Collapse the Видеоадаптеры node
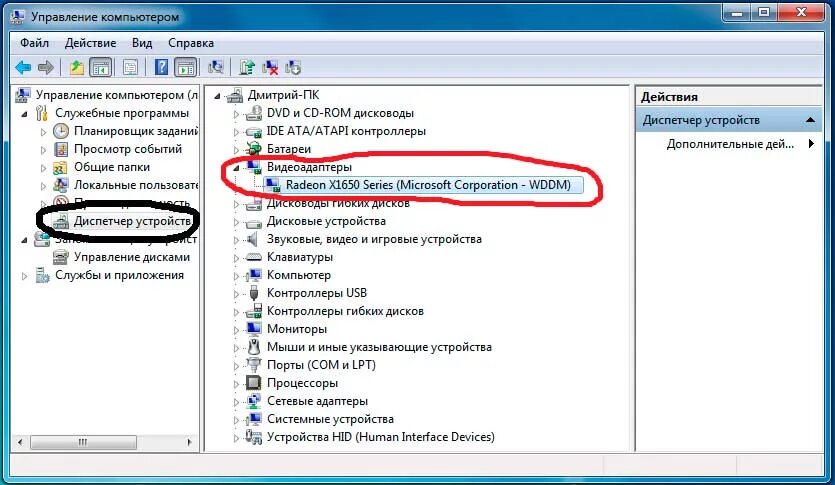 [236, 167]
